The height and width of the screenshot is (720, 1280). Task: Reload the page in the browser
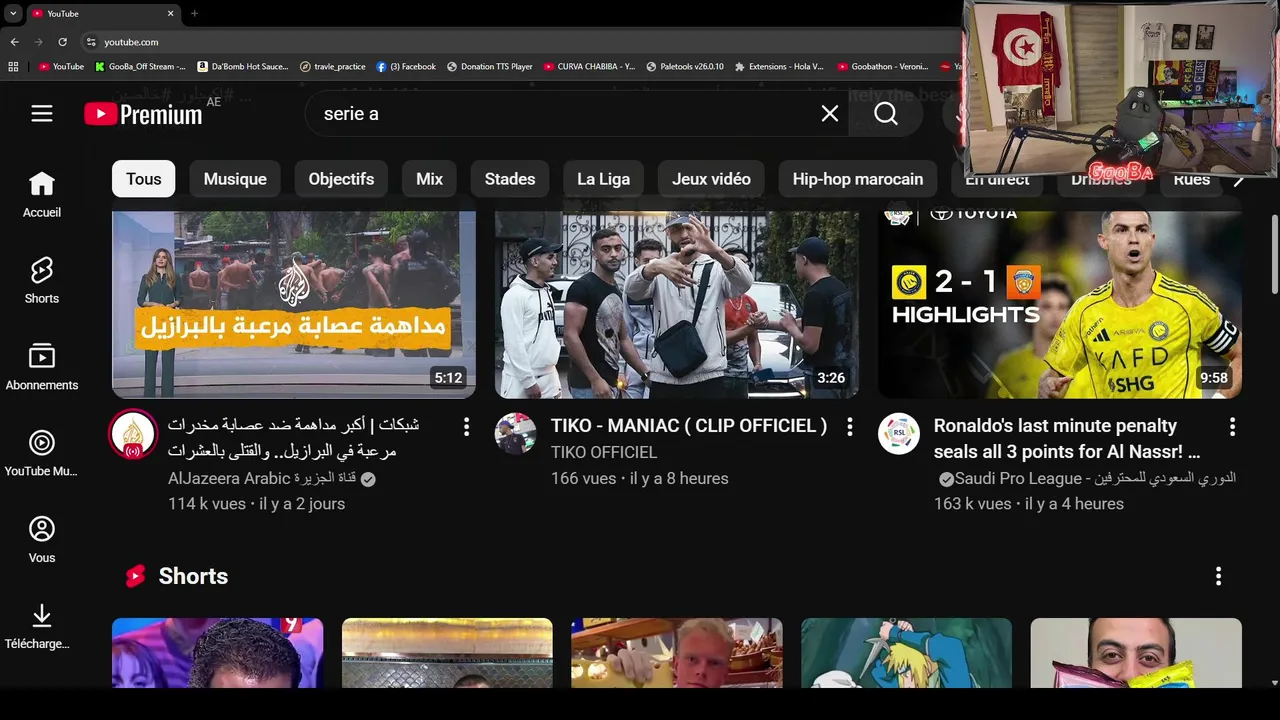[62, 42]
